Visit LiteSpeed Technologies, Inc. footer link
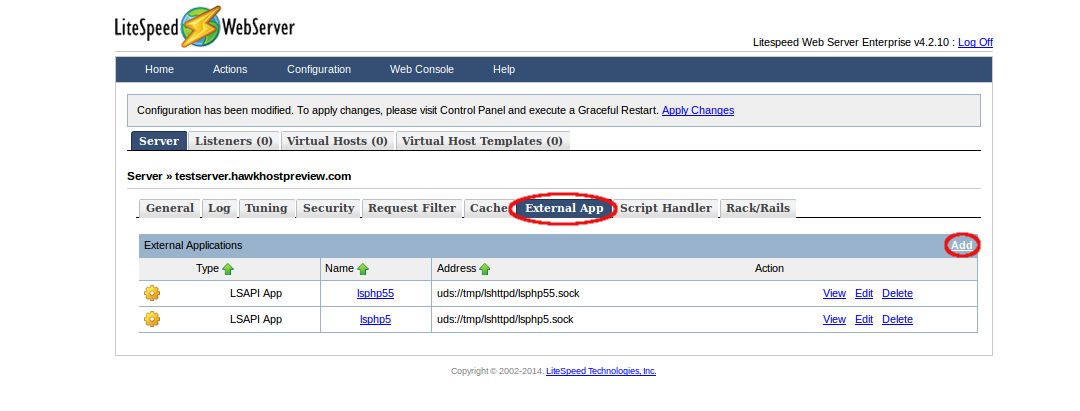The image size is (1080, 411). [x=601, y=371]
